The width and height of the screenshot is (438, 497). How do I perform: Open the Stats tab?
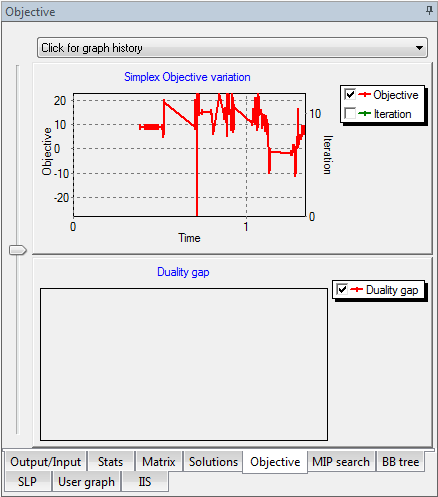(x=111, y=462)
